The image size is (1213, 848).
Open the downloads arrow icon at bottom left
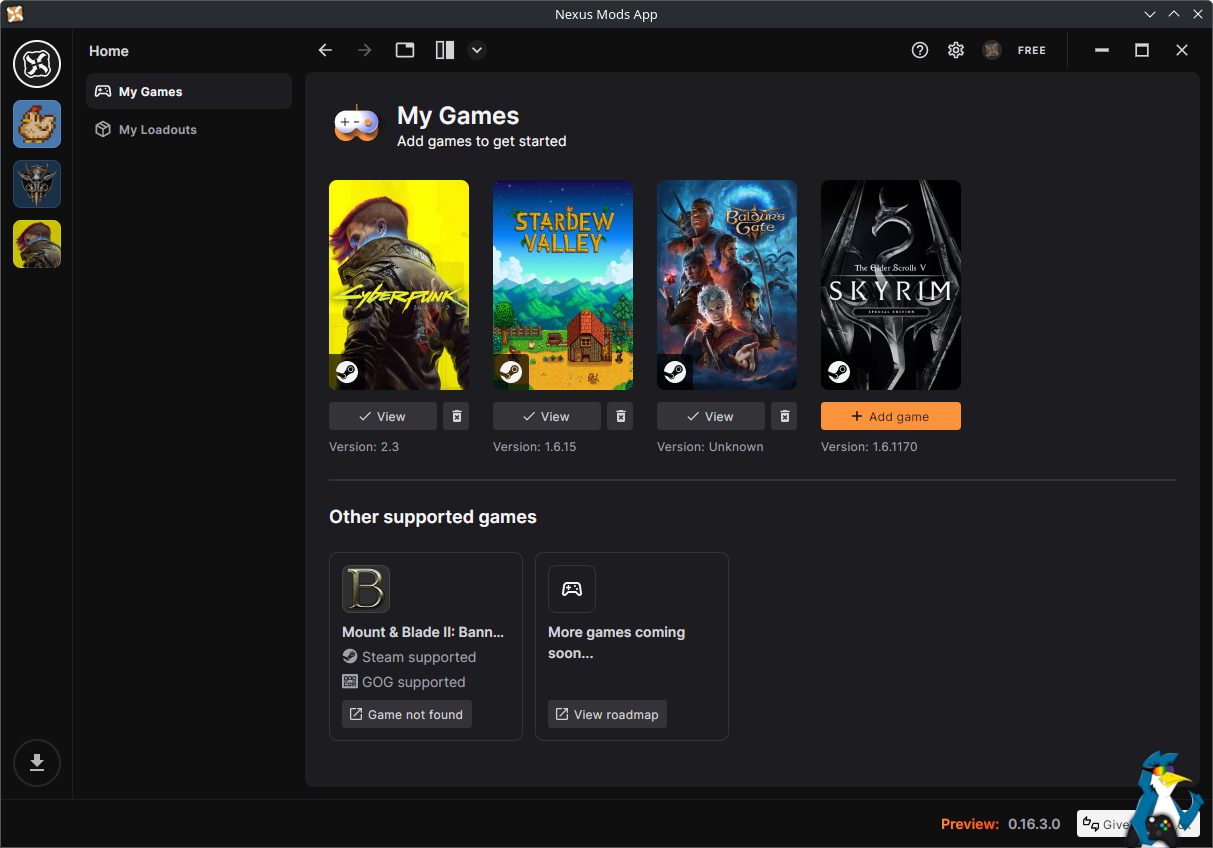click(x=37, y=763)
